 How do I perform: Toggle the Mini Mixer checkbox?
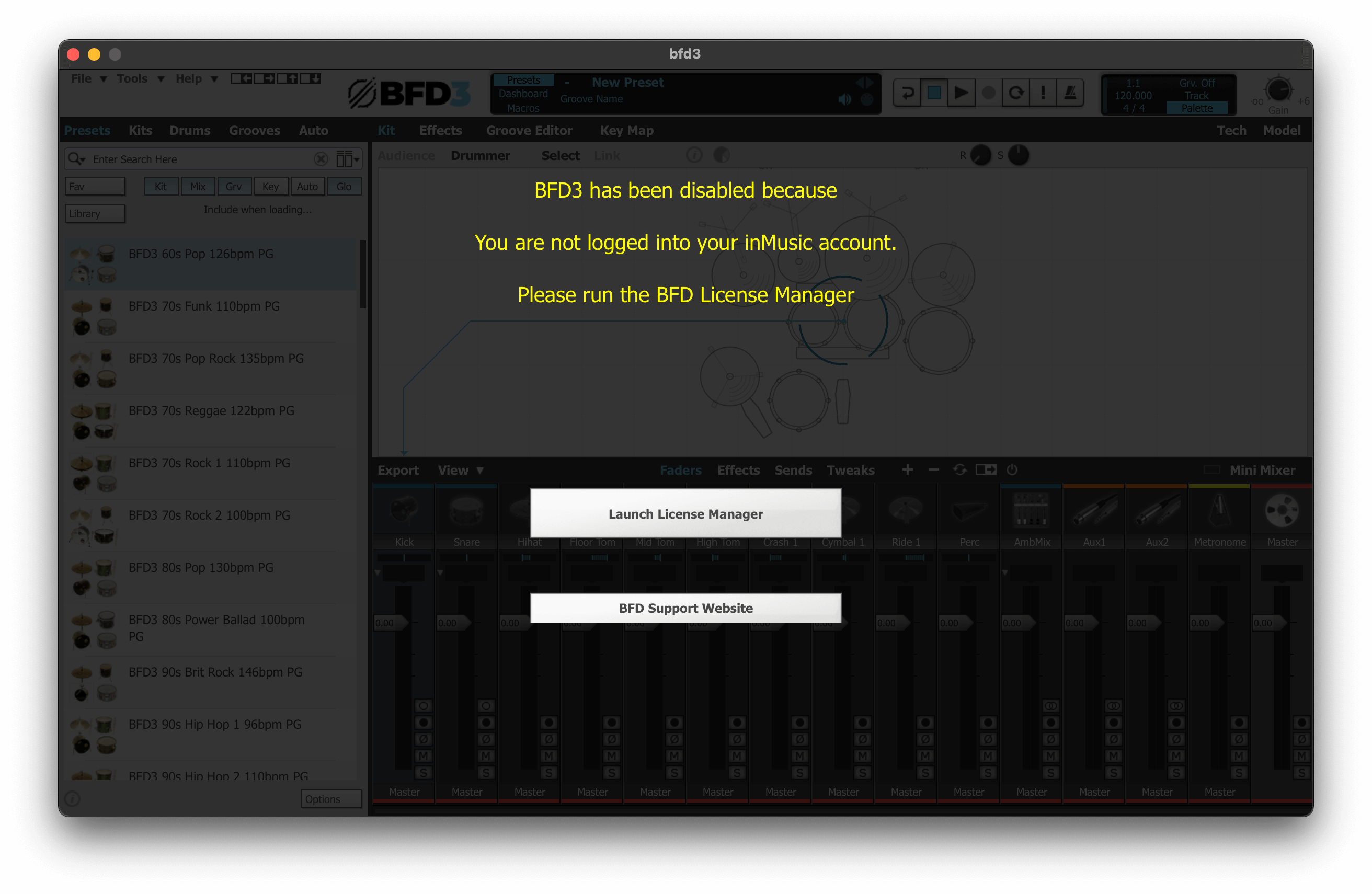(x=1211, y=470)
